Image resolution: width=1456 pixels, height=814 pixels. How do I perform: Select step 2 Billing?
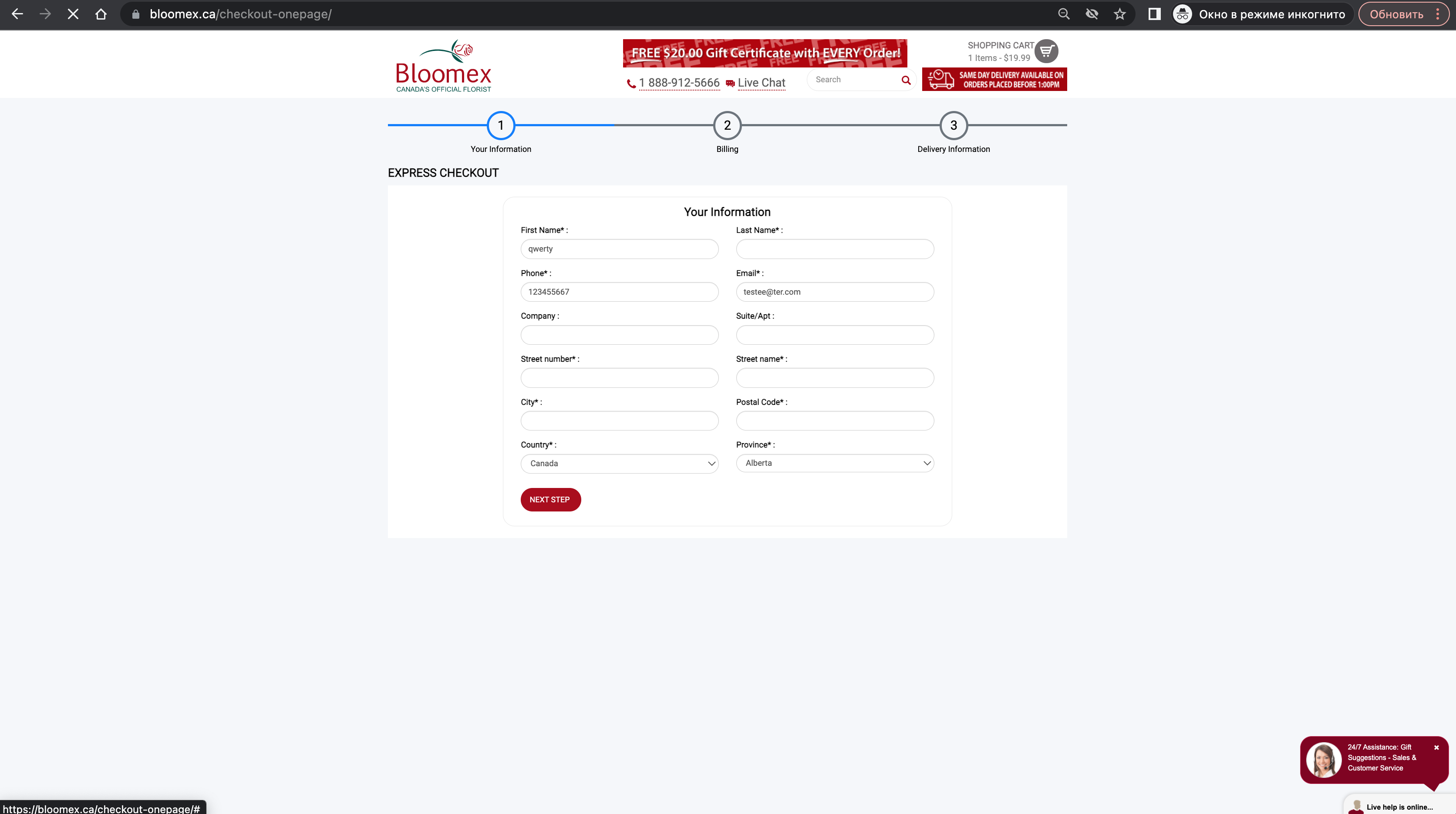728,125
